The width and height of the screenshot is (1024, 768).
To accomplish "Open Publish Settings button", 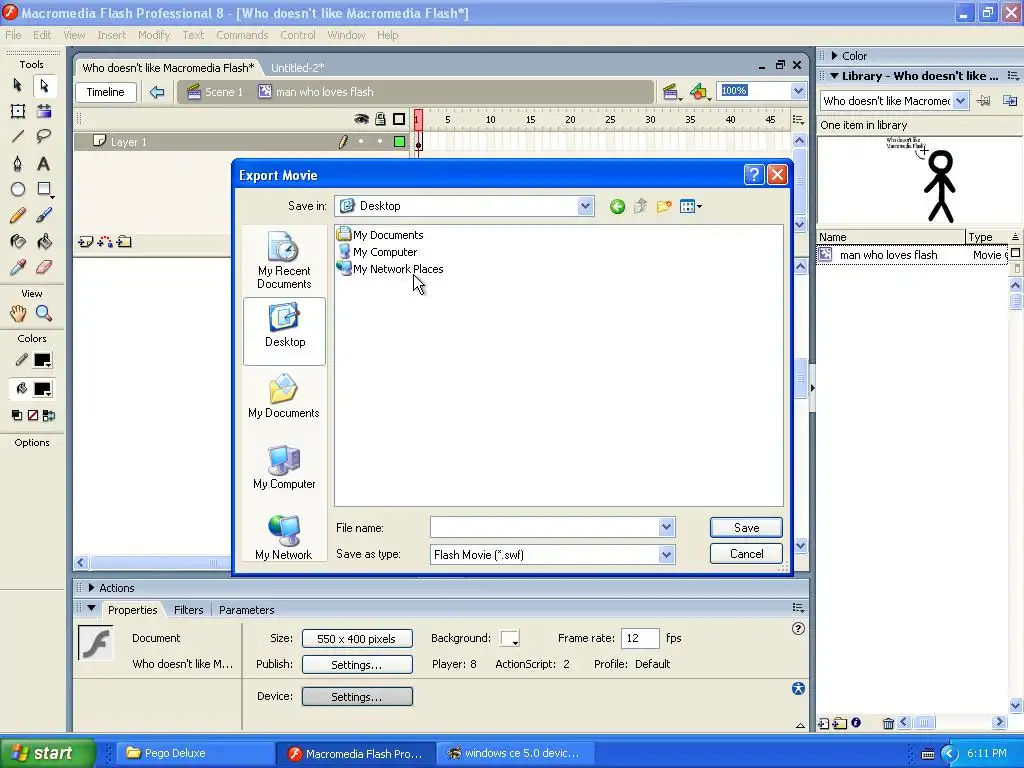I will (357, 665).
